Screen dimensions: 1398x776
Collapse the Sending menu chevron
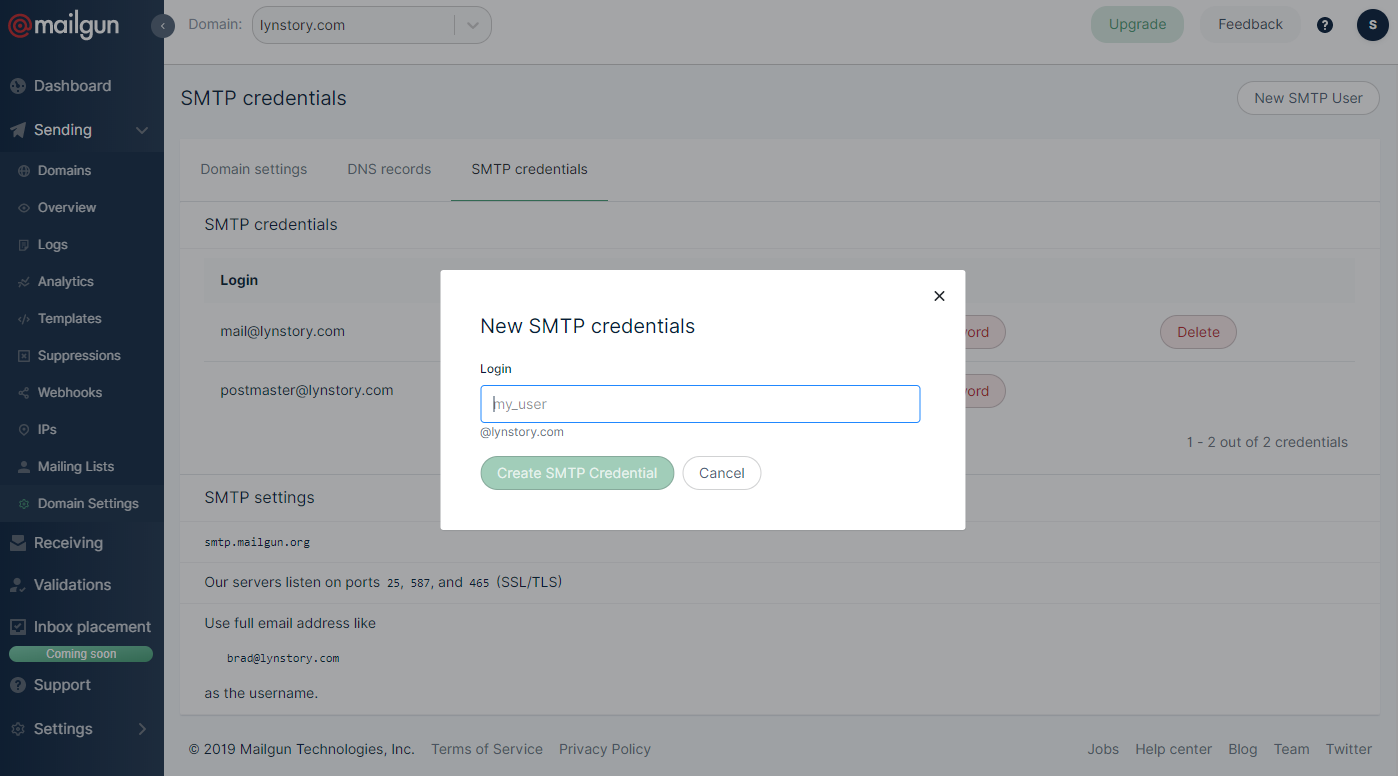tap(142, 130)
